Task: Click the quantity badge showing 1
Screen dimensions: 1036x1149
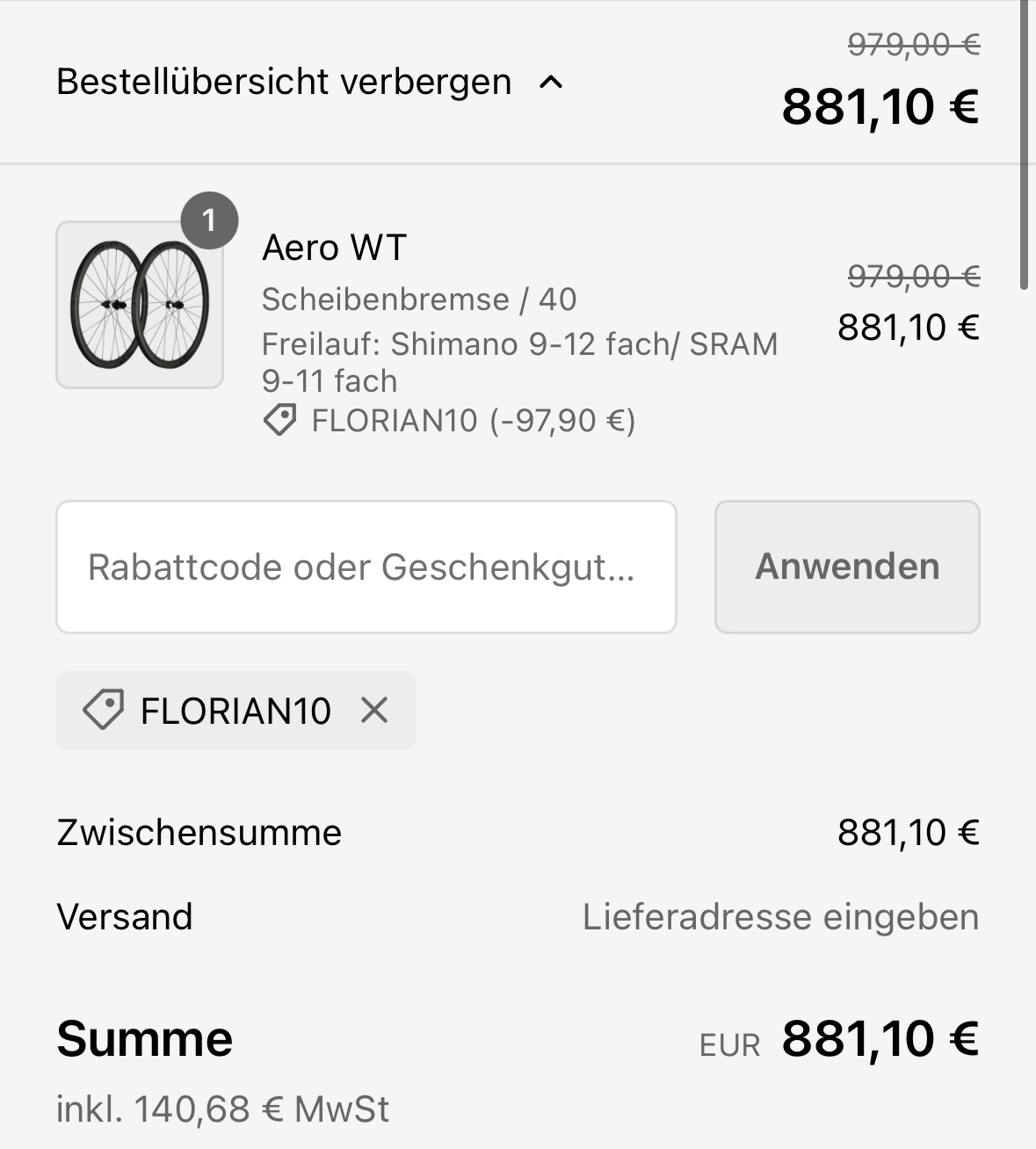Action: 209,220
